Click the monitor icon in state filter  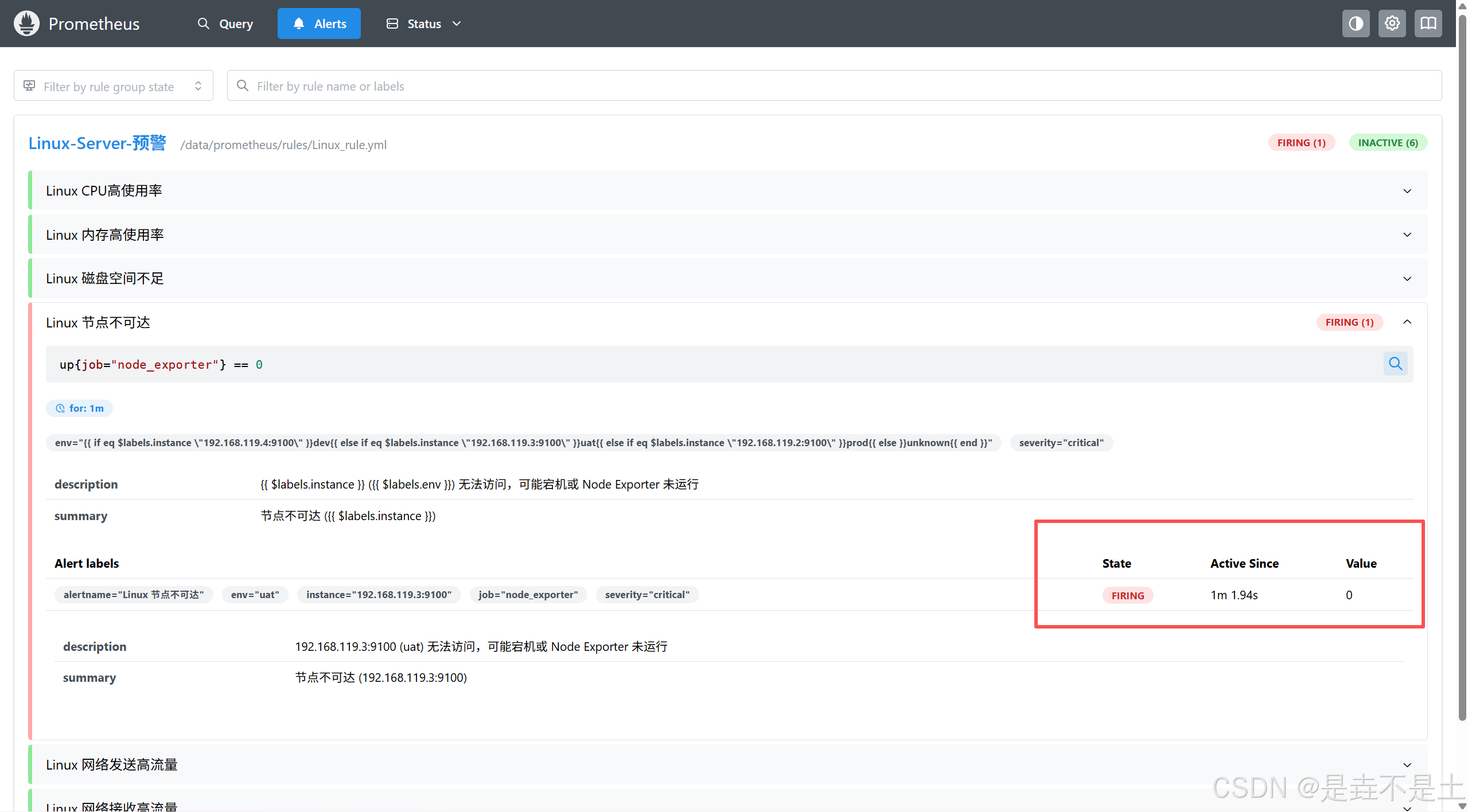[29, 86]
